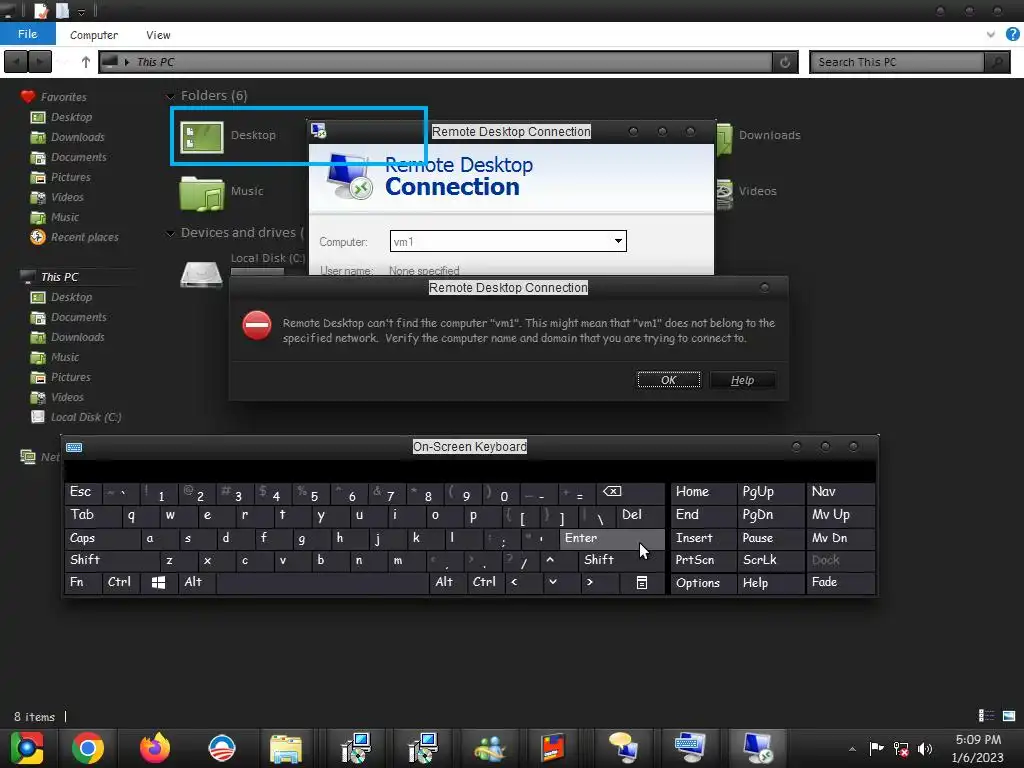Click the Nav key on On-Screen Keyboard
Image resolution: width=1024 pixels, height=768 pixels.
(x=841, y=492)
